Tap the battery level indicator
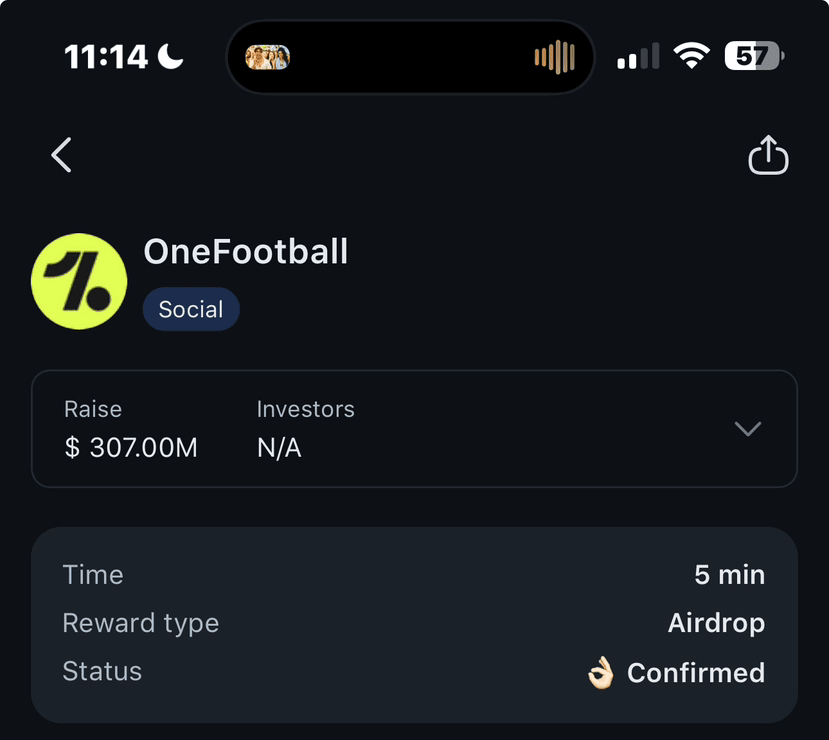The width and height of the screenshot is (829, 740). click(x=755, y=56)
